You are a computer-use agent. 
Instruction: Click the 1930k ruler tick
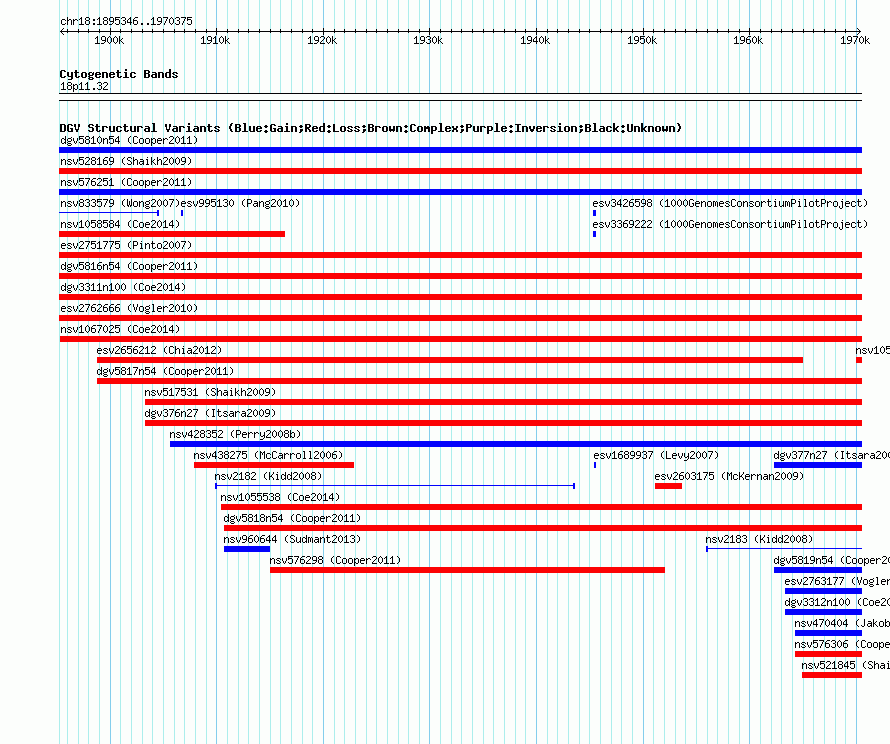click(x=429, y=40)
